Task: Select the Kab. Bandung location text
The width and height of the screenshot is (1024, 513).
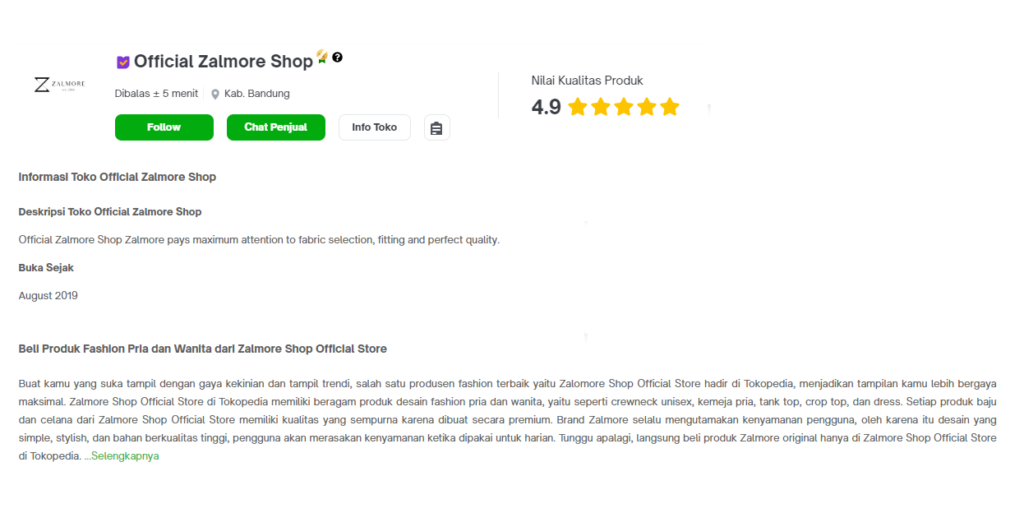Action: pos(257,93)
